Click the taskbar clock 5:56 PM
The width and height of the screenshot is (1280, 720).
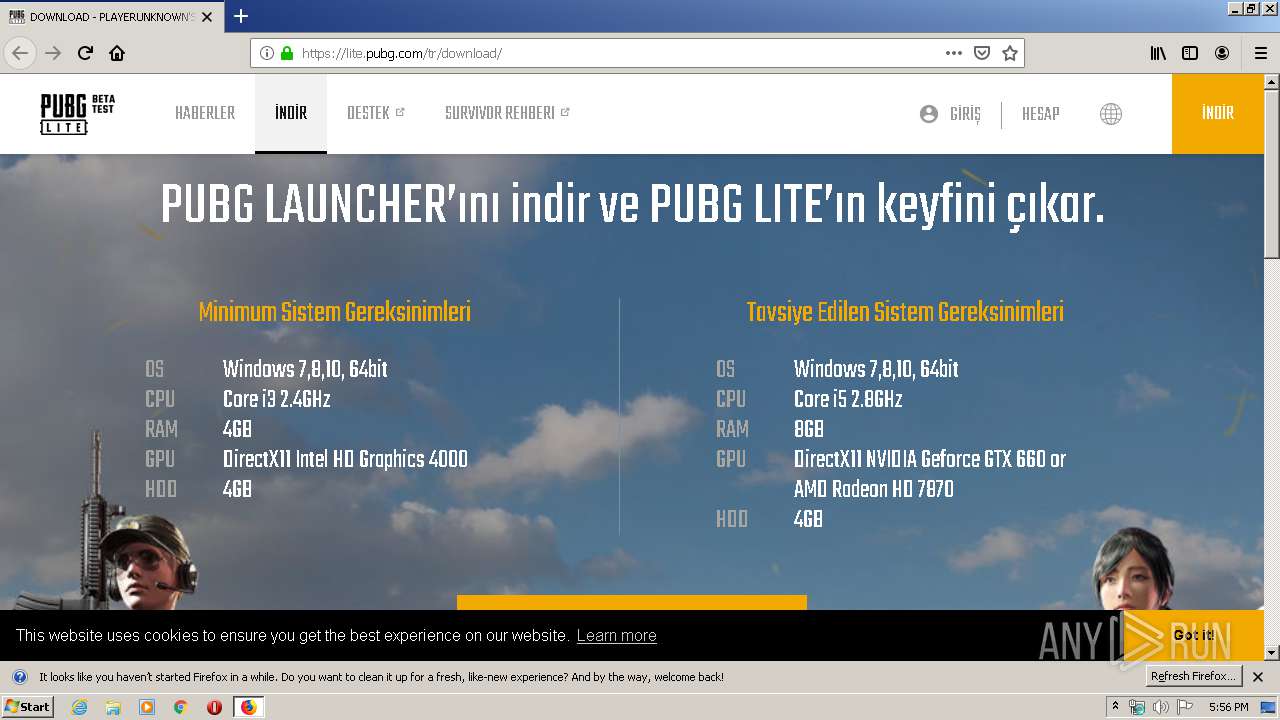point(1228,707)
